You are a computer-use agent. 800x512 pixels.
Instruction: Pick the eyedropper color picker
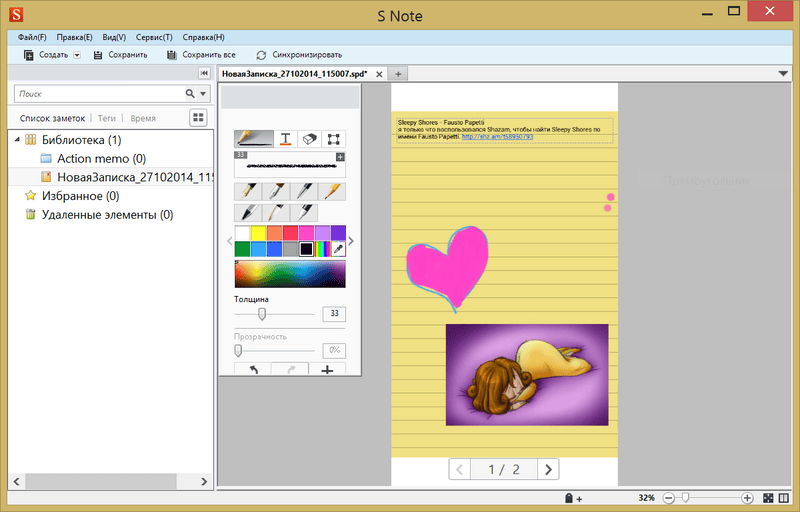coord(337,249)
